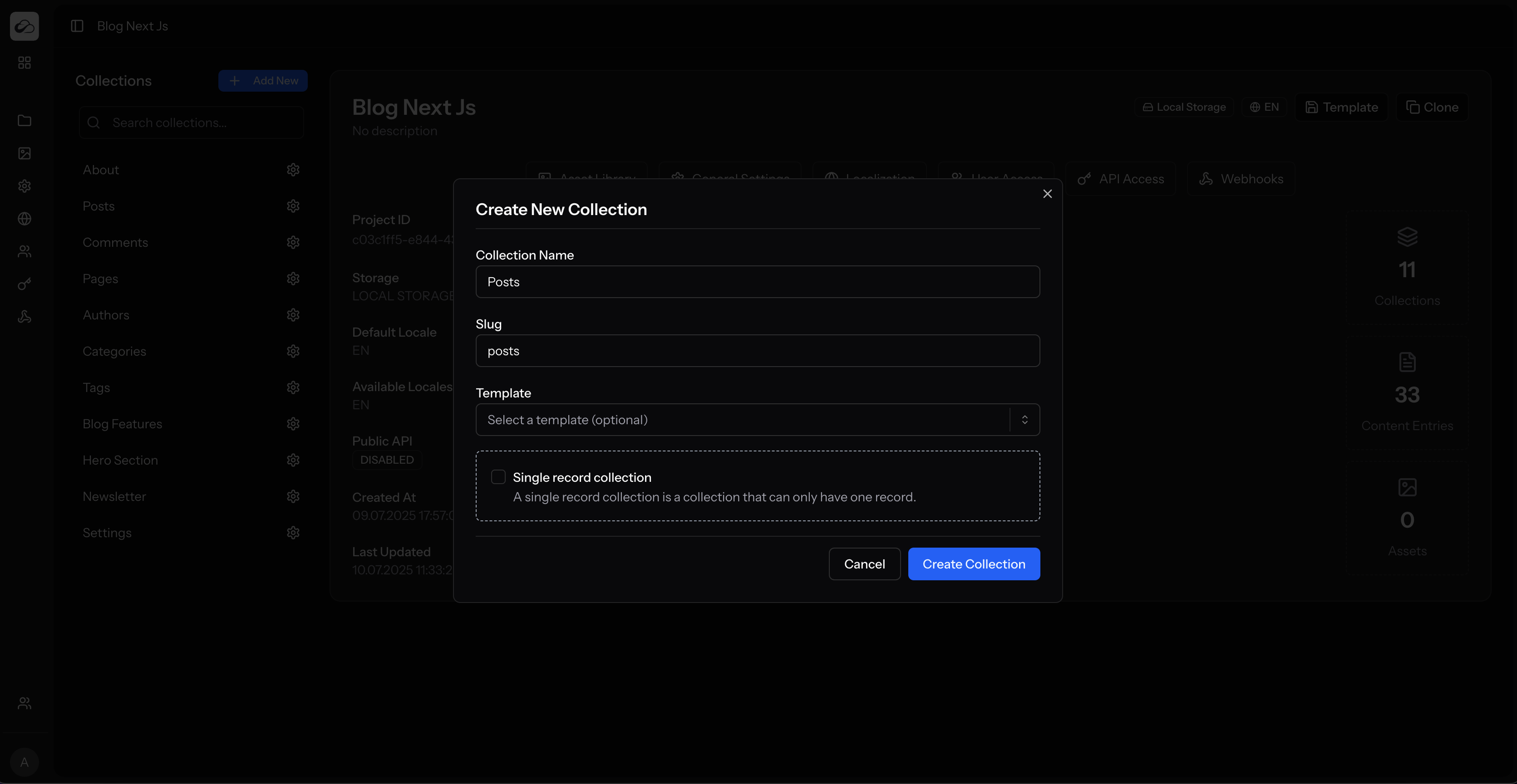Open settings gear for Categories collection

coord(293,351)
